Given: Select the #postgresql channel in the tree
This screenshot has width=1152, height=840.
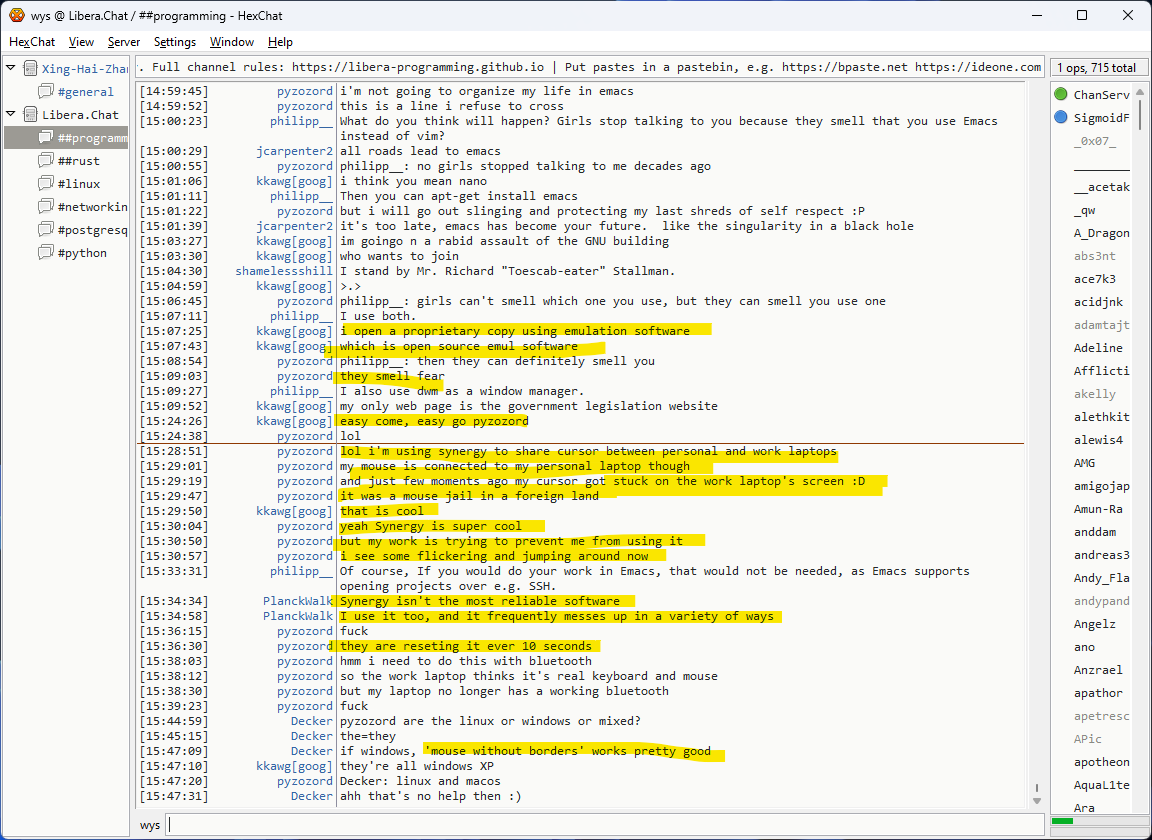Looking at the screenshot, I should 92,230.
